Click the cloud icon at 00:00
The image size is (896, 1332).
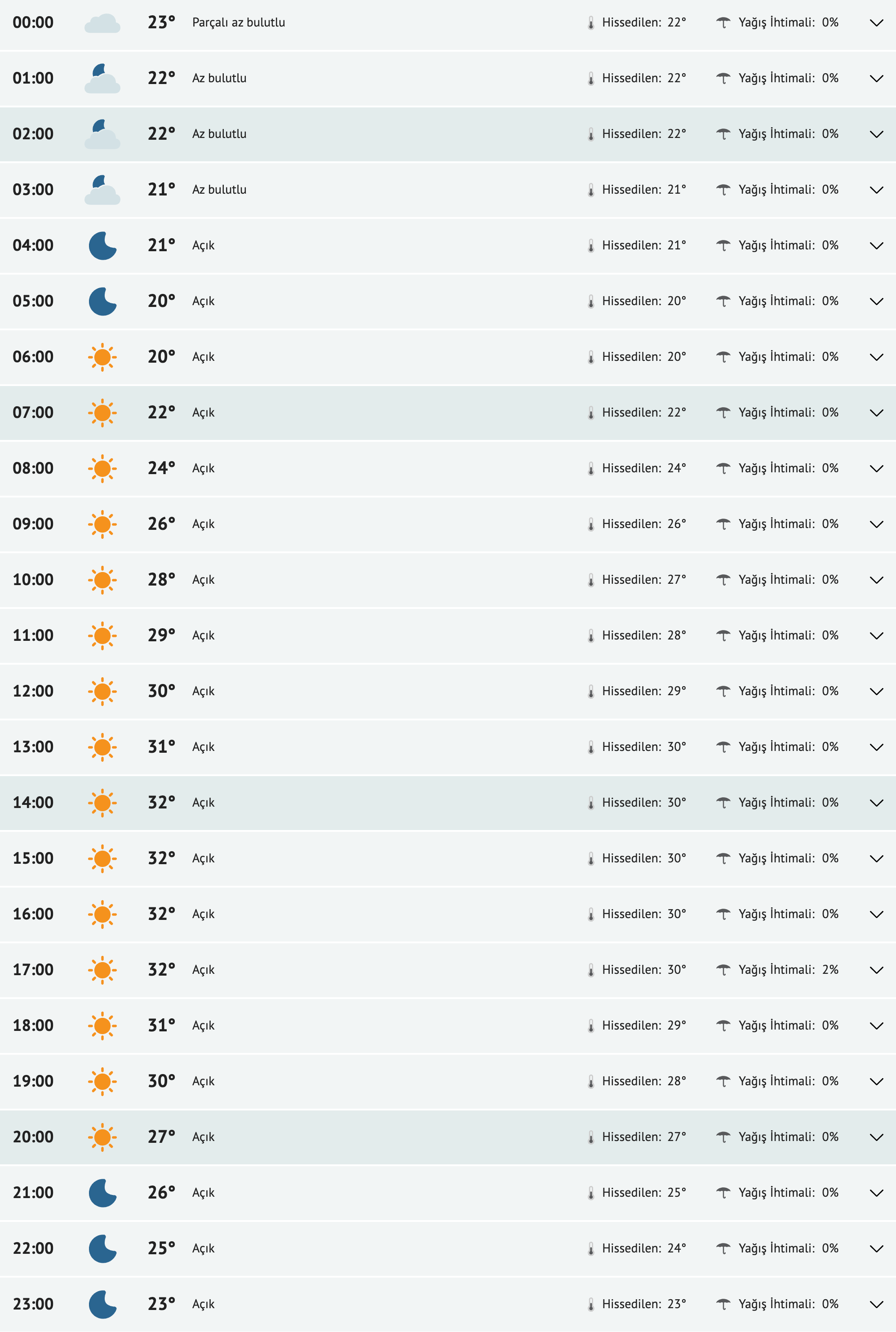102,23
